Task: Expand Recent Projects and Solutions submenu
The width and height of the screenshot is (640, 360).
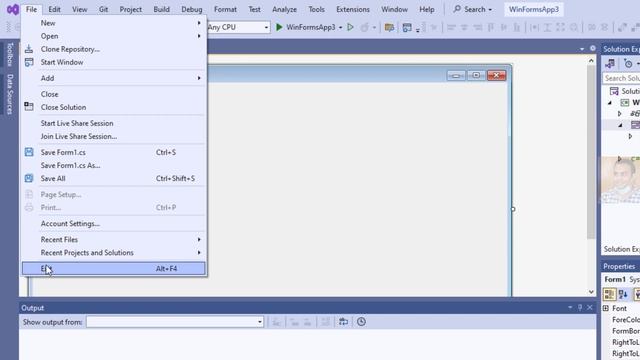Action: [113, 253]
